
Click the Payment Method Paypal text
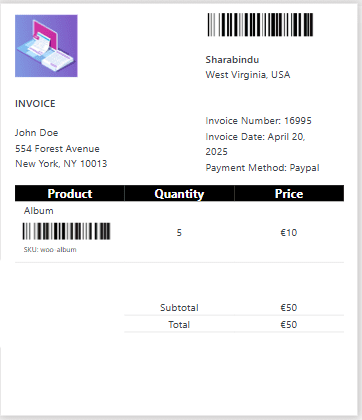(x=262, y=168)
